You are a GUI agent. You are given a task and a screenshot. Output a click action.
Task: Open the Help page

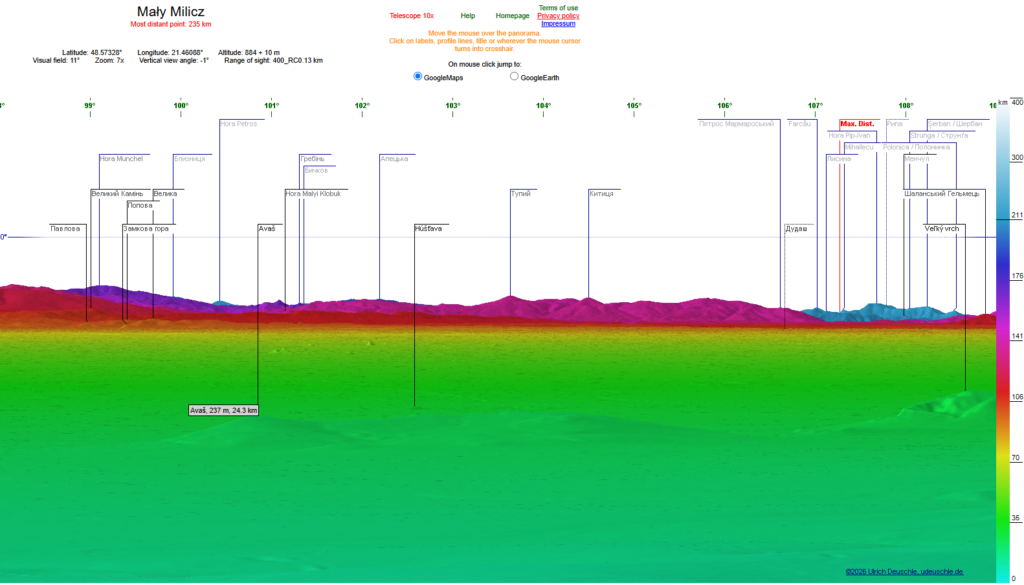pos(468,16)
